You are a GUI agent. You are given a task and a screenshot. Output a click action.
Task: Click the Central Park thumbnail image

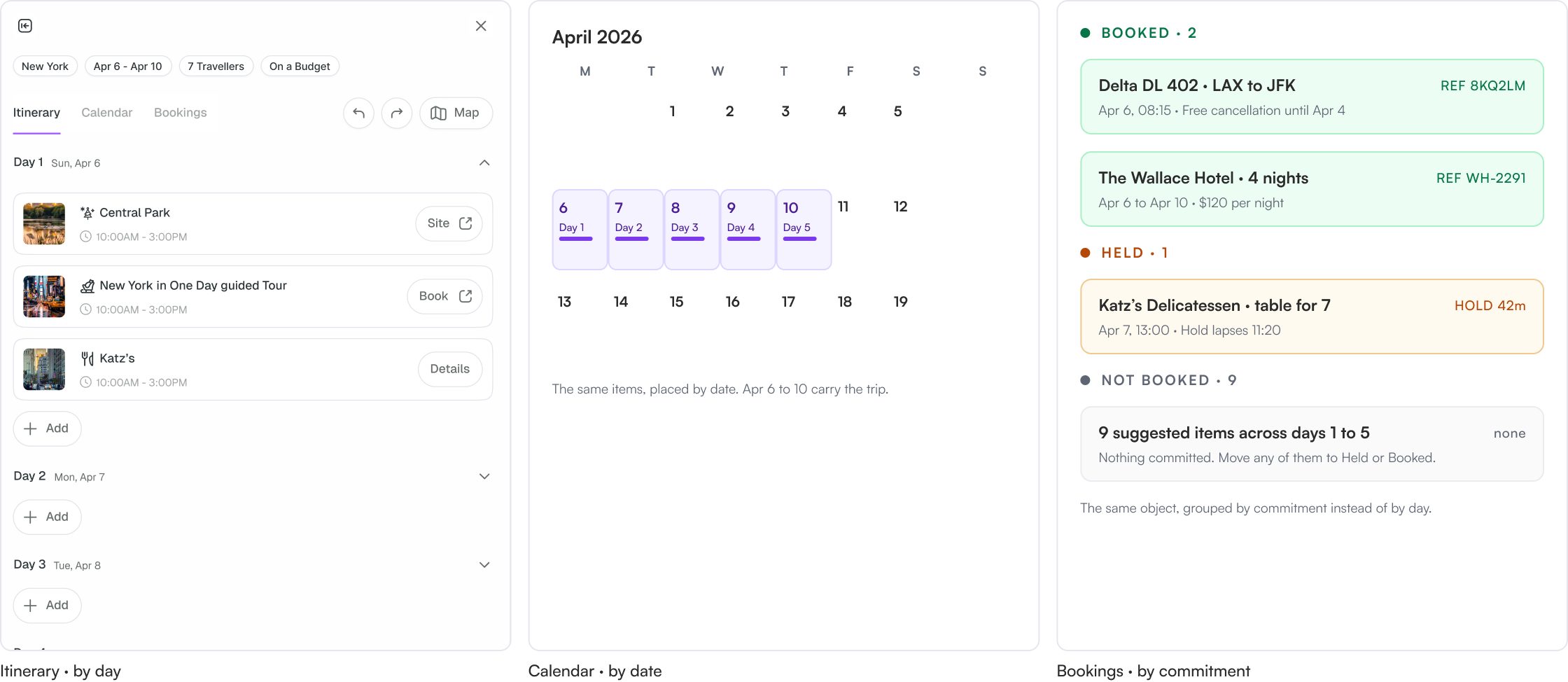click(x=44, y=223)
